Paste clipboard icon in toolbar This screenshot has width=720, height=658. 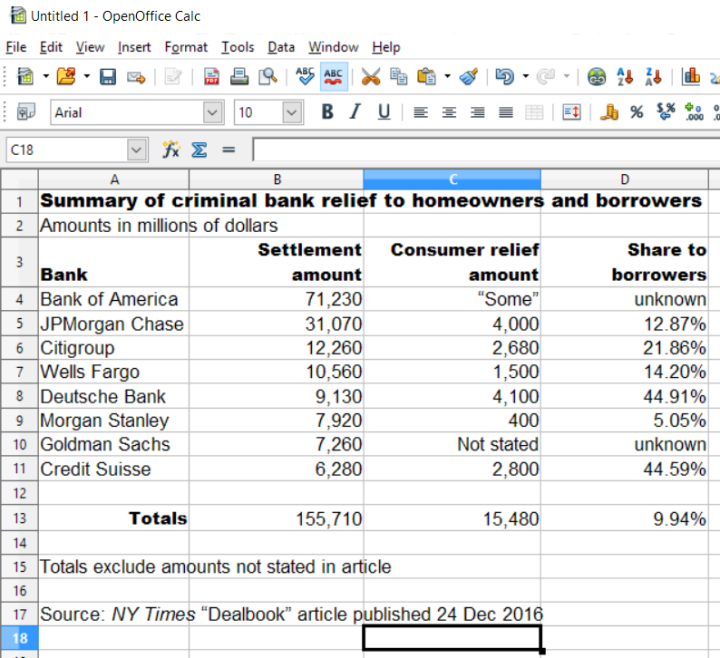[x=426, y=76]
